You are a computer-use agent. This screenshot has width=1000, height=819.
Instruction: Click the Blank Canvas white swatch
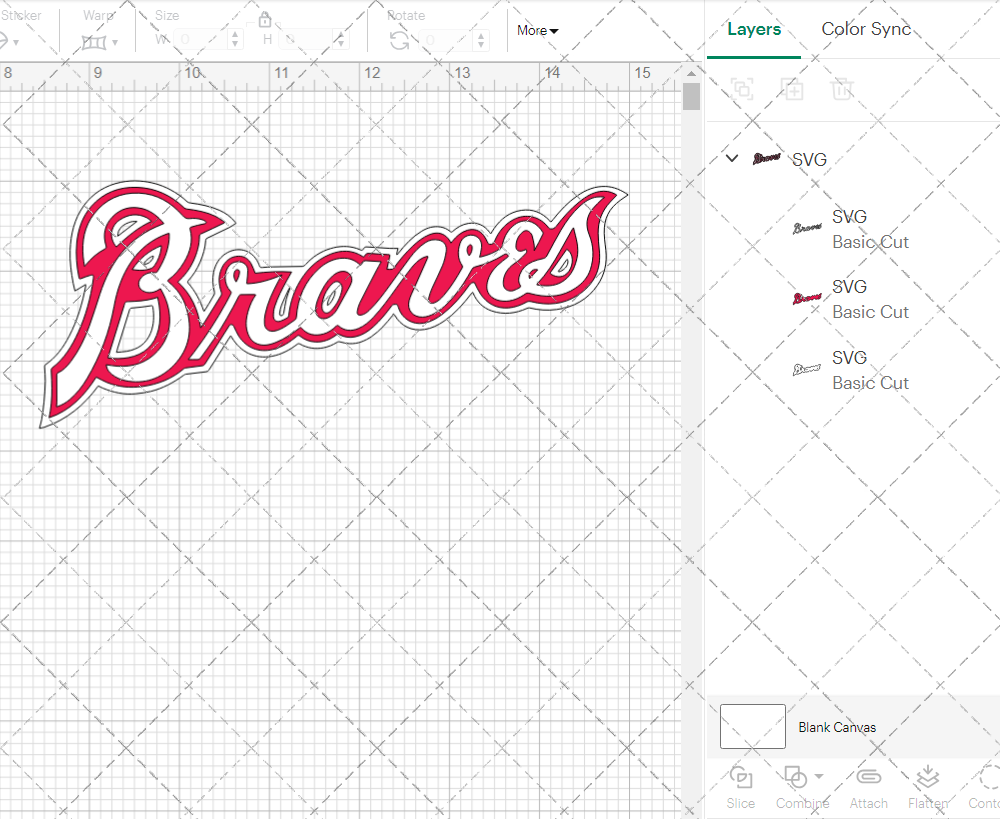pos(752,727)
